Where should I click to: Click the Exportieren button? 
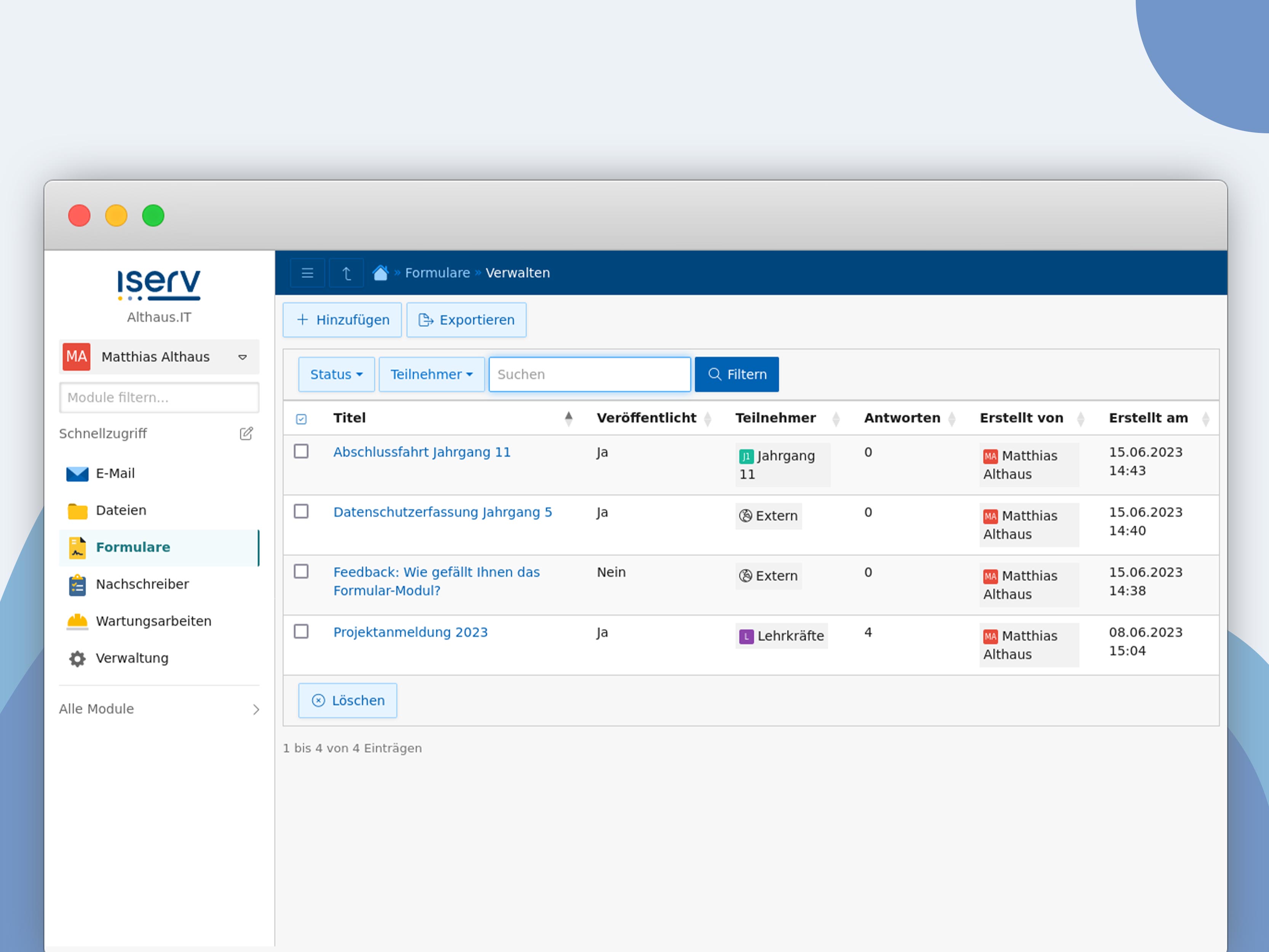(x=466, y=320)
